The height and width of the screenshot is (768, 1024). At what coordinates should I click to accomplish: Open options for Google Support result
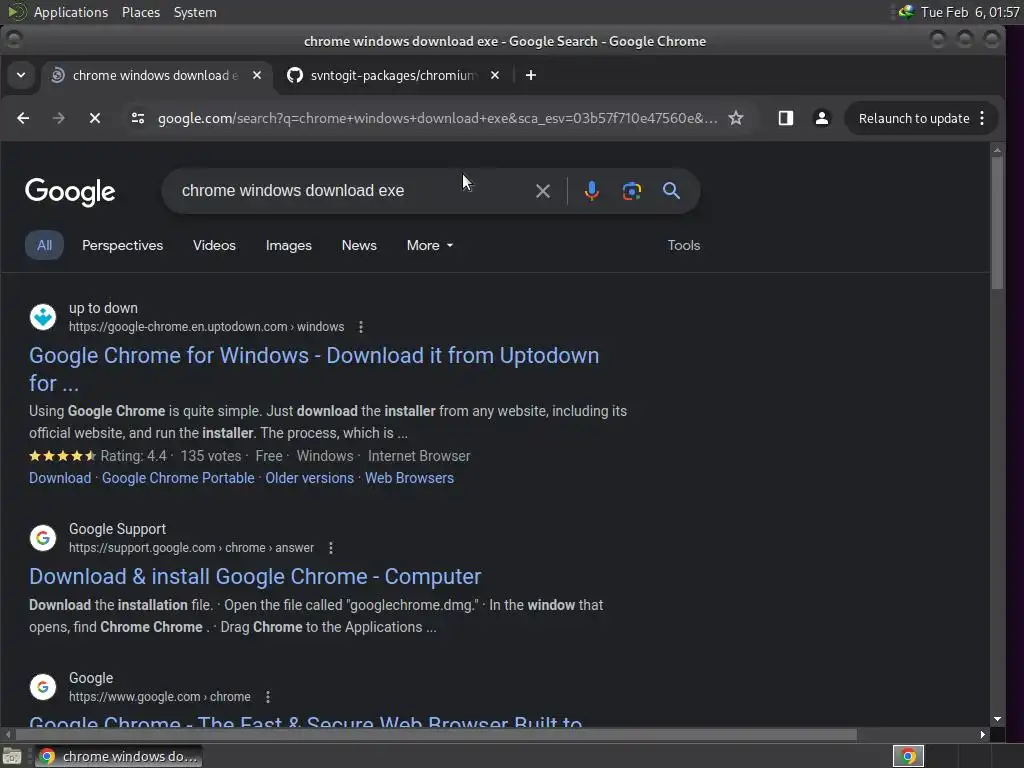tap(331, 548)
